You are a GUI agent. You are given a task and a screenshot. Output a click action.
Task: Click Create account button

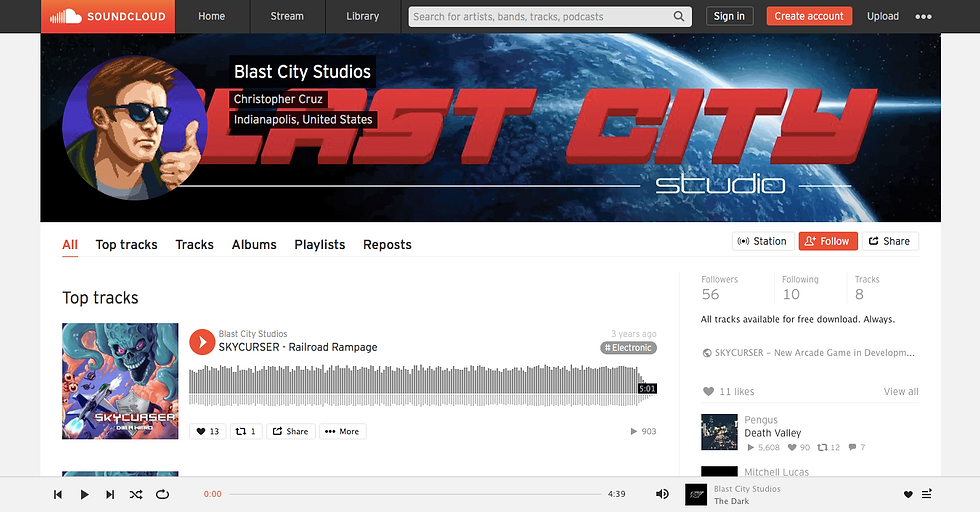click(809, 16)
